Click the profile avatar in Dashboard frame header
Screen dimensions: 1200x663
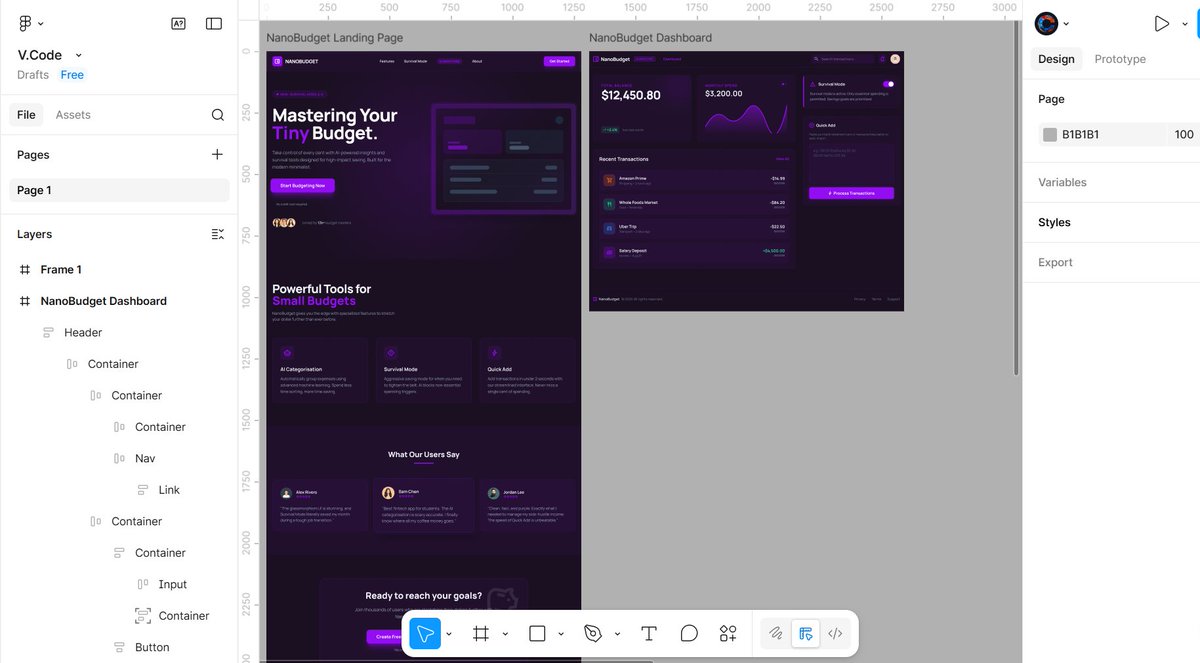tap(895, 59)
